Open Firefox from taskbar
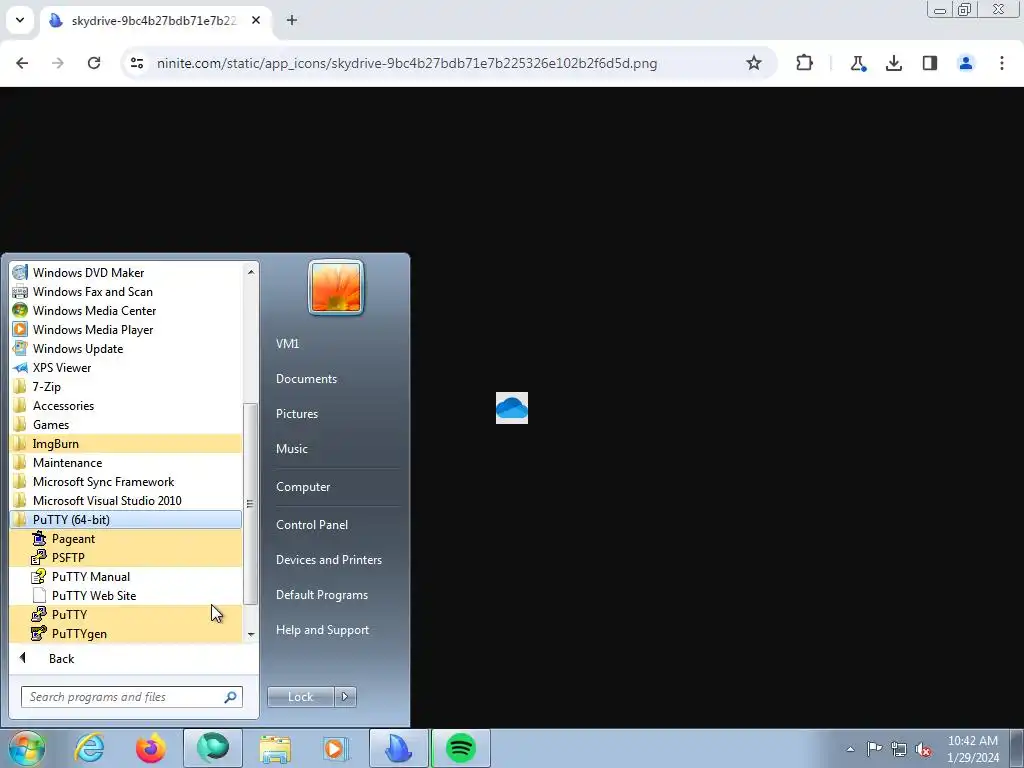This screenshot has width=1024, height=768. [x=151, y=748]
